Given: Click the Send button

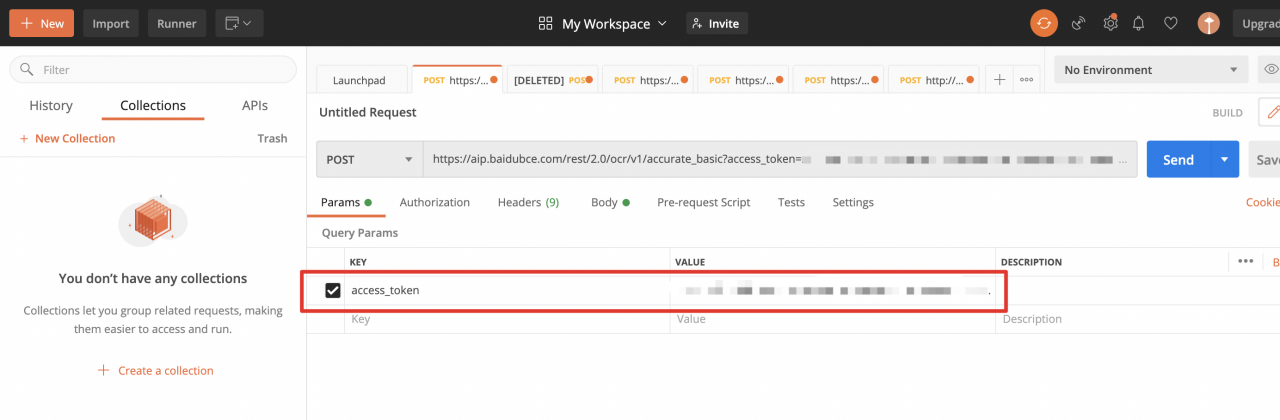Looking at the screenshot, I should point(1178,159).
